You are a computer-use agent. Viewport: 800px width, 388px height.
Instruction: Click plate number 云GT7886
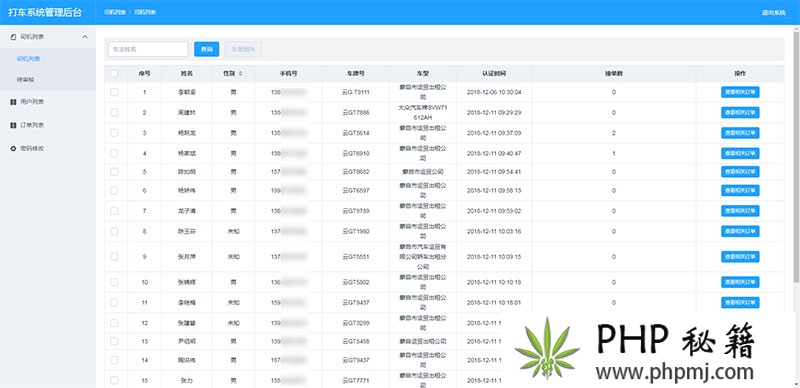[356, 112]
